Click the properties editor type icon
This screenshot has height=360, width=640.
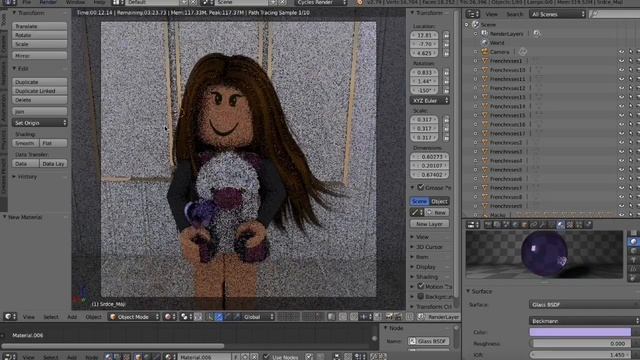473,224
